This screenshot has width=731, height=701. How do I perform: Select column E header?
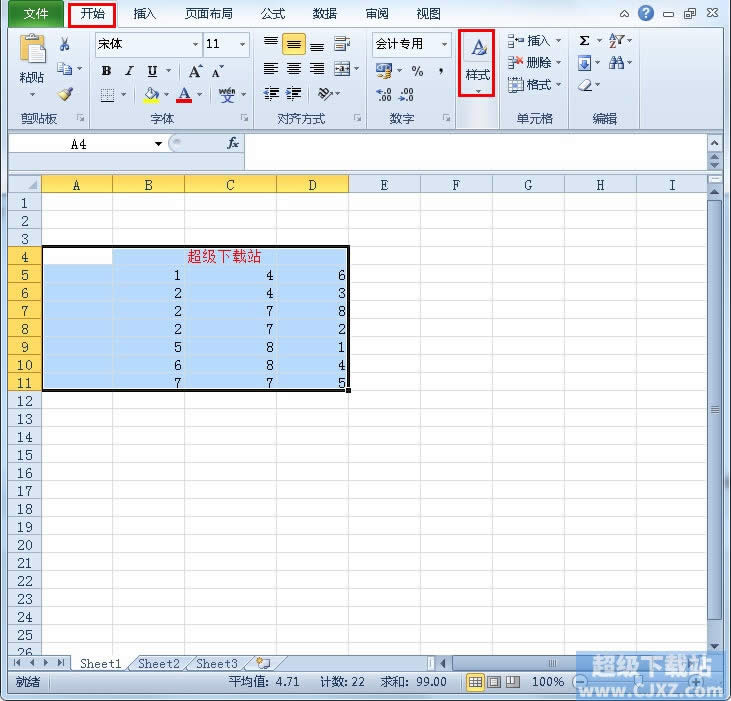[384, 185]
